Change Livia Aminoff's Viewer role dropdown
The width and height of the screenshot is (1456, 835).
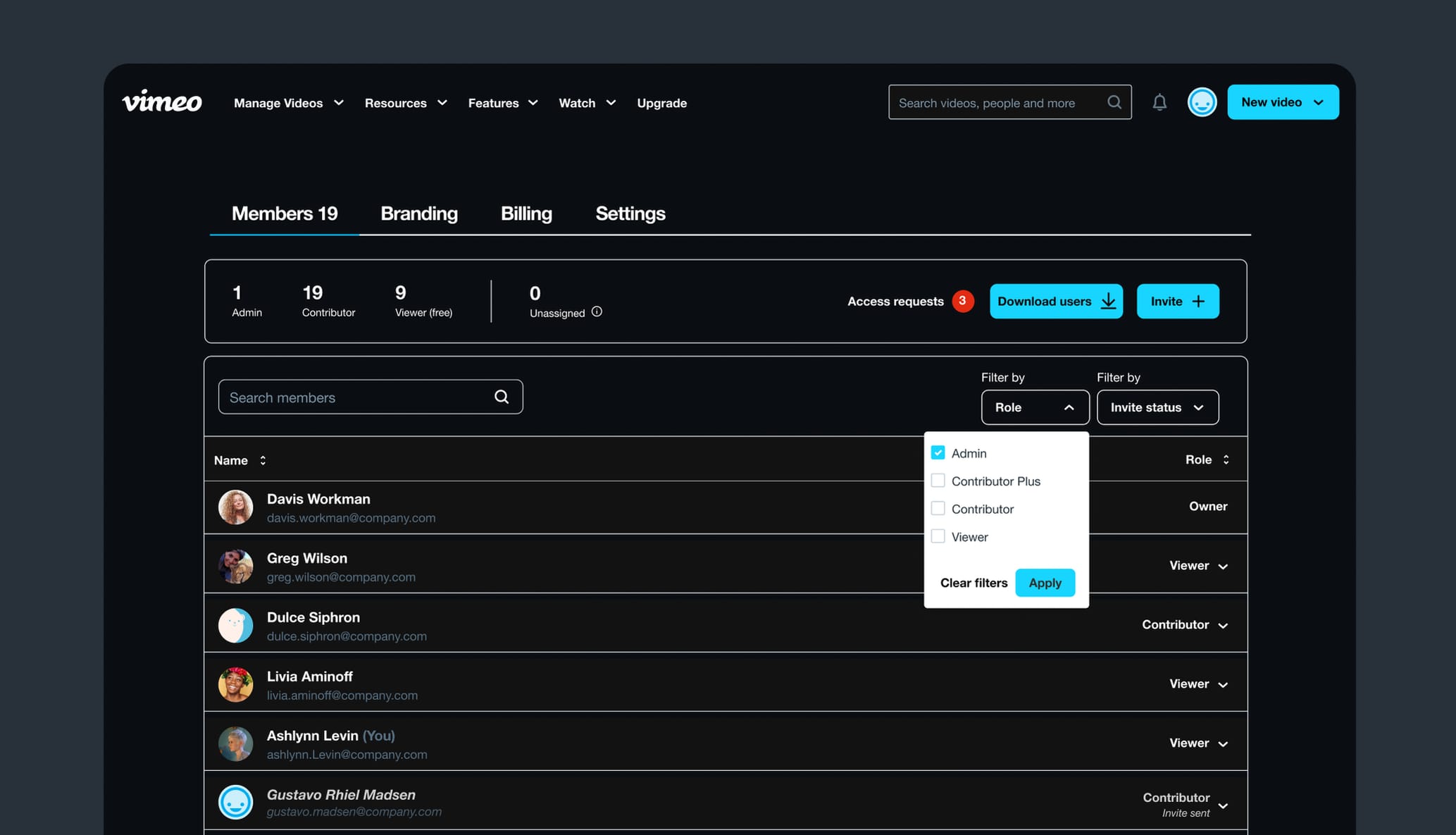pos(1199,684)
